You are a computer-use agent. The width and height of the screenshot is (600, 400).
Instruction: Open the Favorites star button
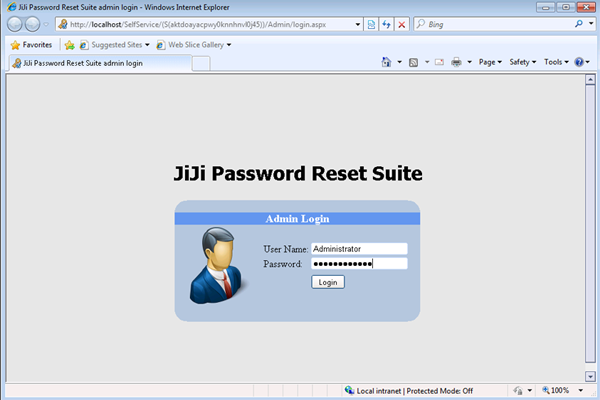point(31,45)
